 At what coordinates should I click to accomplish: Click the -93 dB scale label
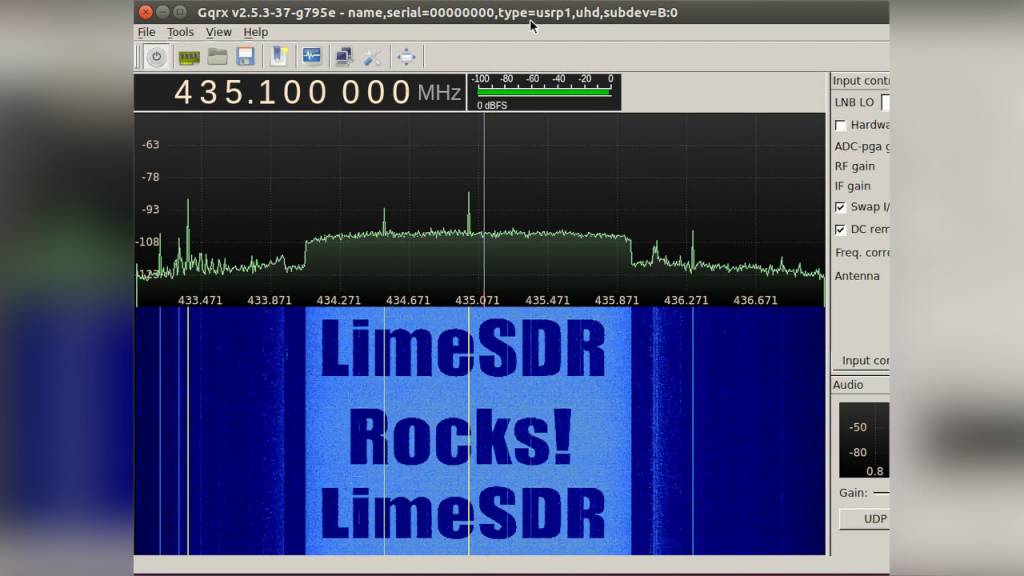[x=150, y=210]
